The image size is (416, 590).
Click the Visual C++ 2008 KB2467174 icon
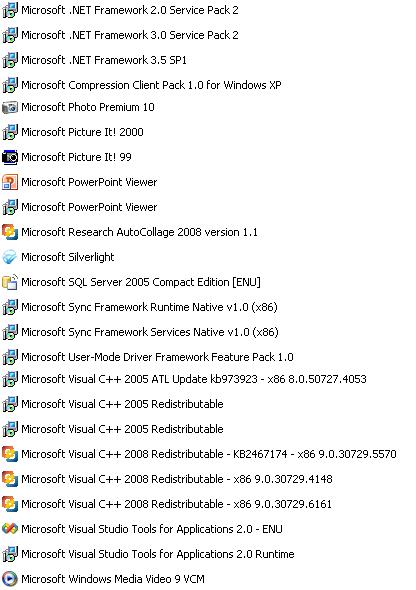tap(10, 454)
